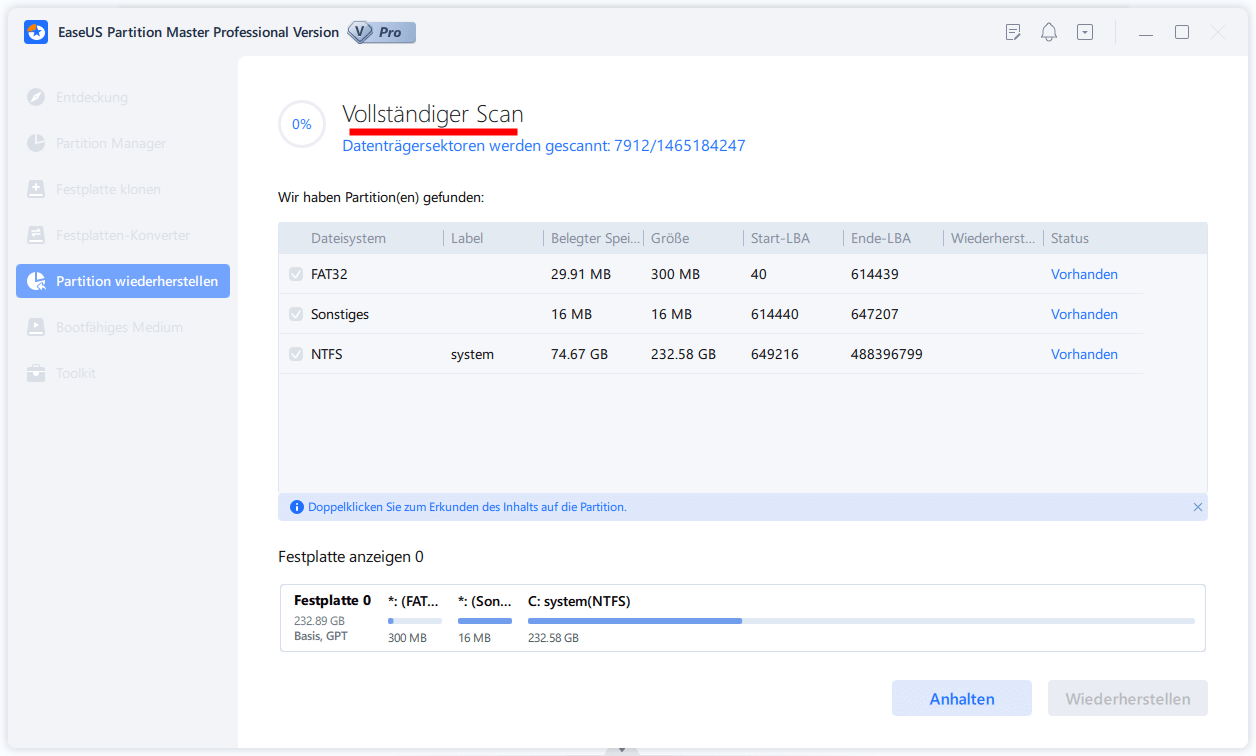The image size is (1256, 756).
Task: Toggle the NTFS partition checkbox
Action: [296, 354]
